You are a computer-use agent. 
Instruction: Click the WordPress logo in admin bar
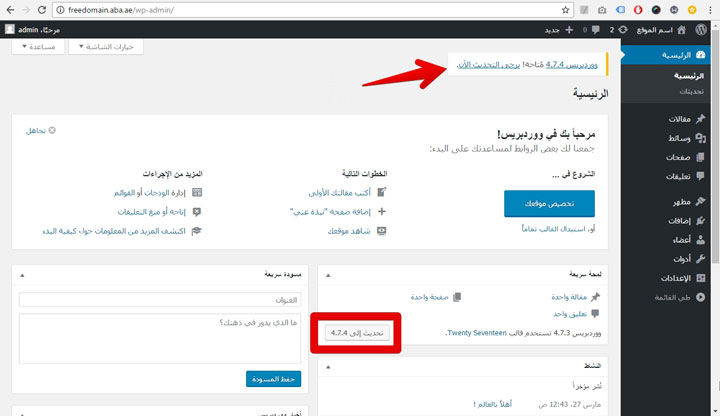pos(701,30)
